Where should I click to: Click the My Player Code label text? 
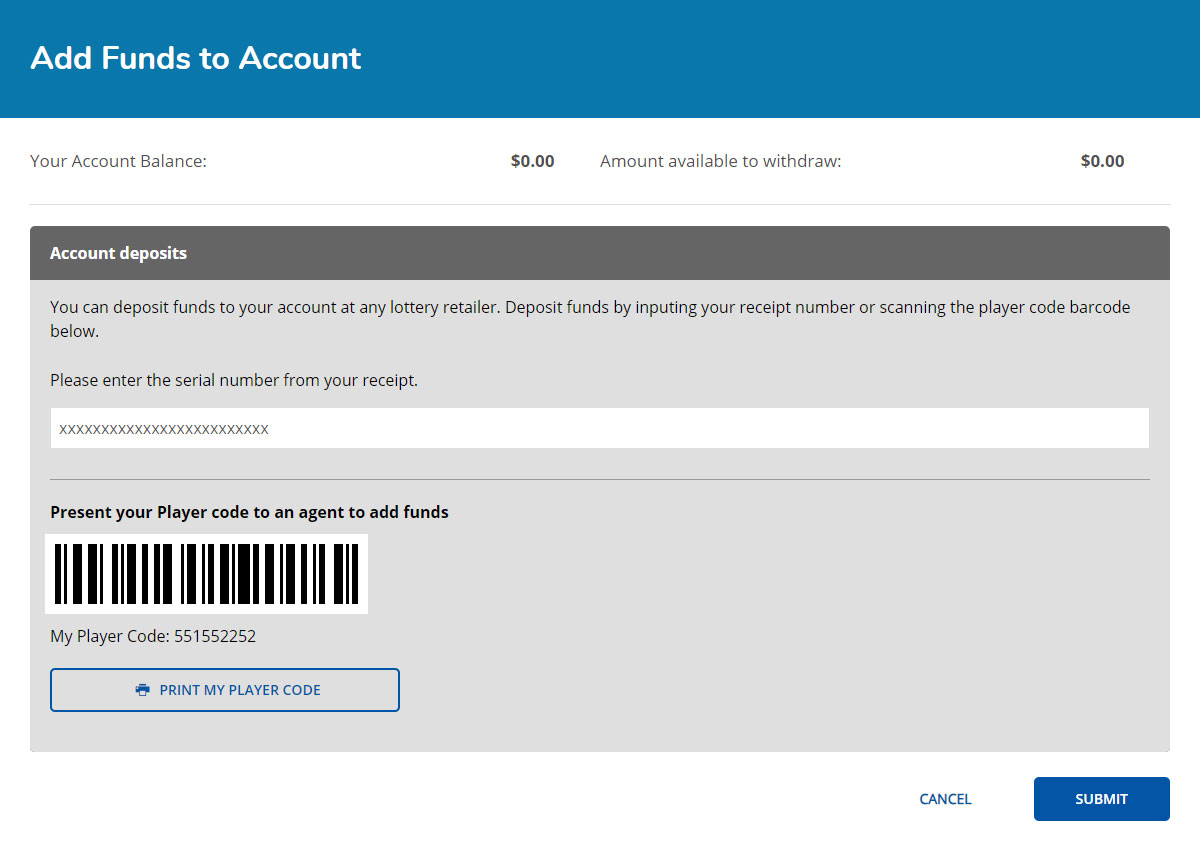point(110,636)
